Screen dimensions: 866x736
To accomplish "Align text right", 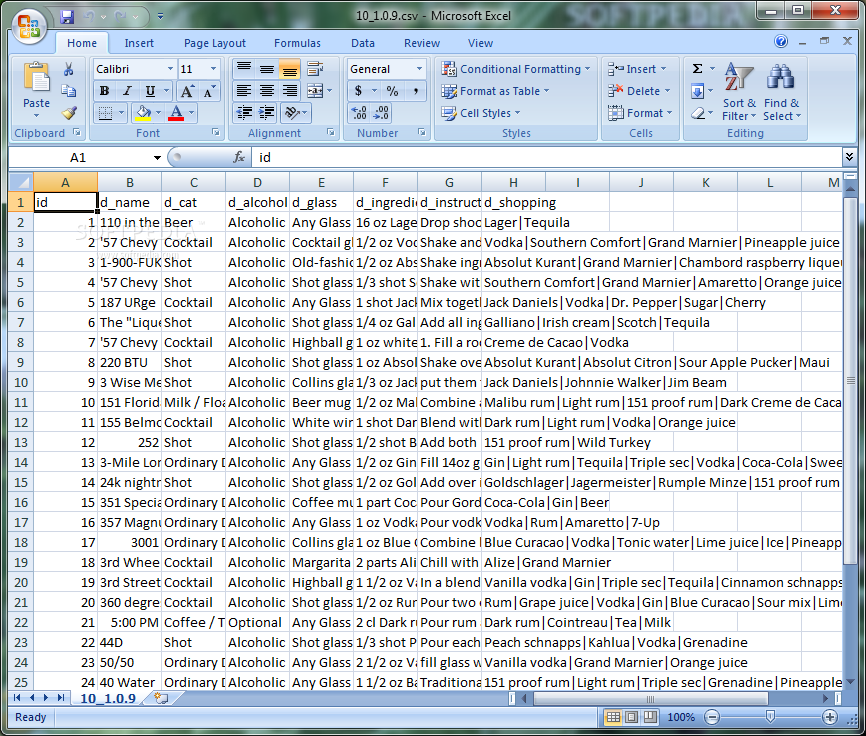I will (290, 91).
